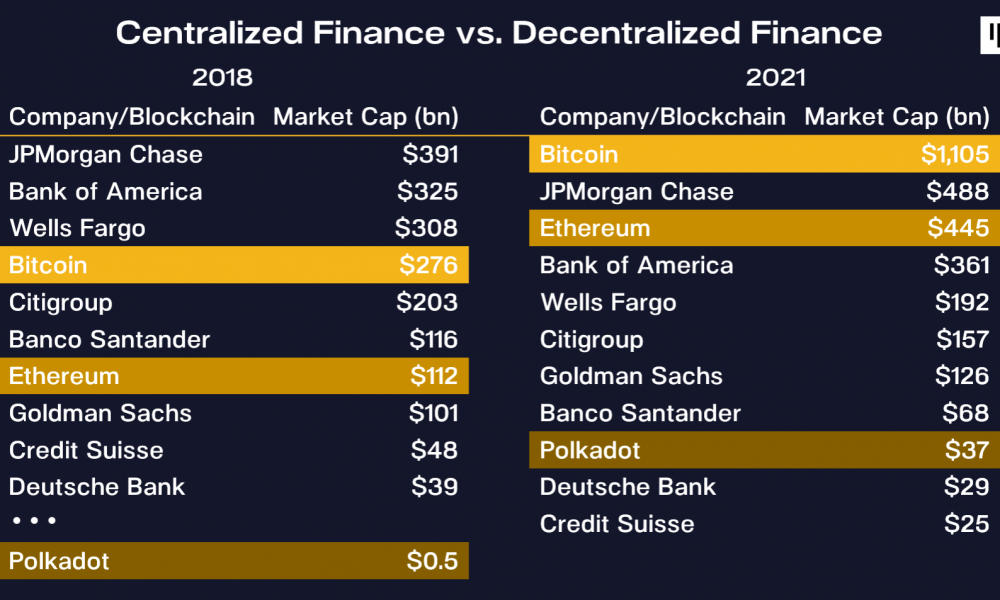This screenshot has height=600, width=1000.
Task: Click the 2021 table heading
Action: (x=776, y=78)
